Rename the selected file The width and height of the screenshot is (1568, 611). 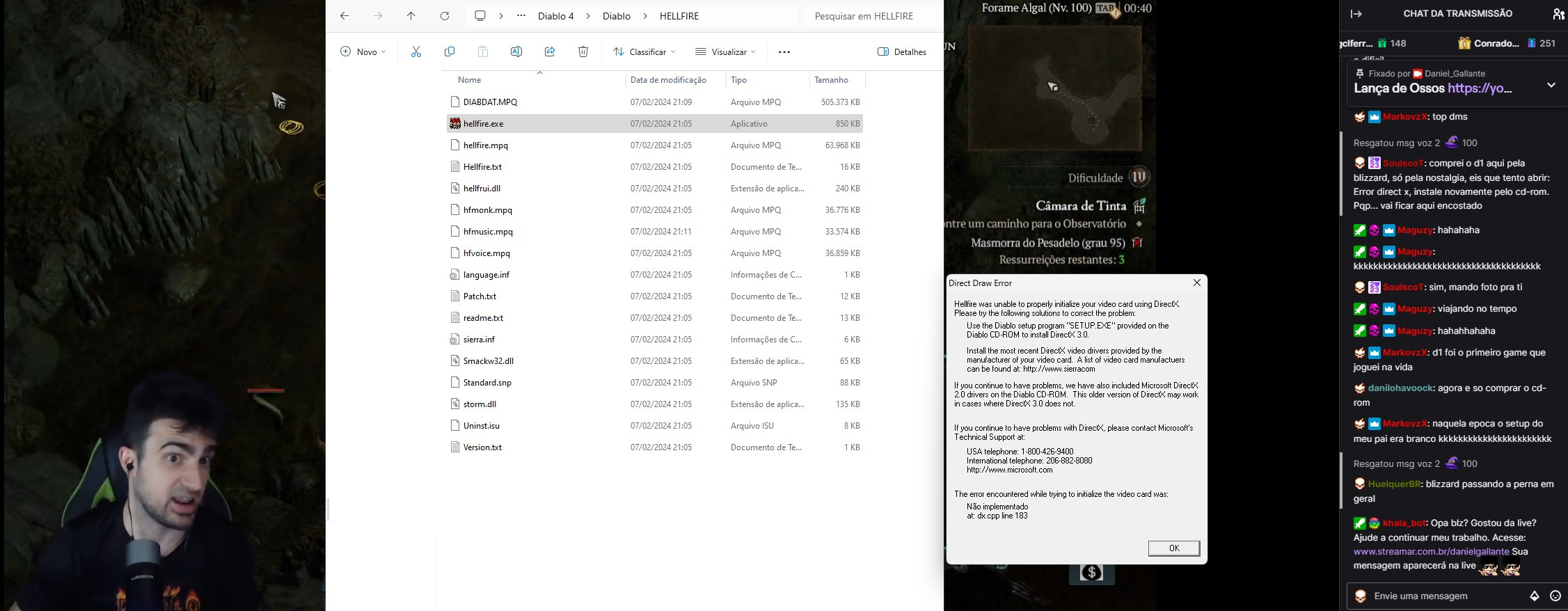pyautogui.click(x=516, y=51)
